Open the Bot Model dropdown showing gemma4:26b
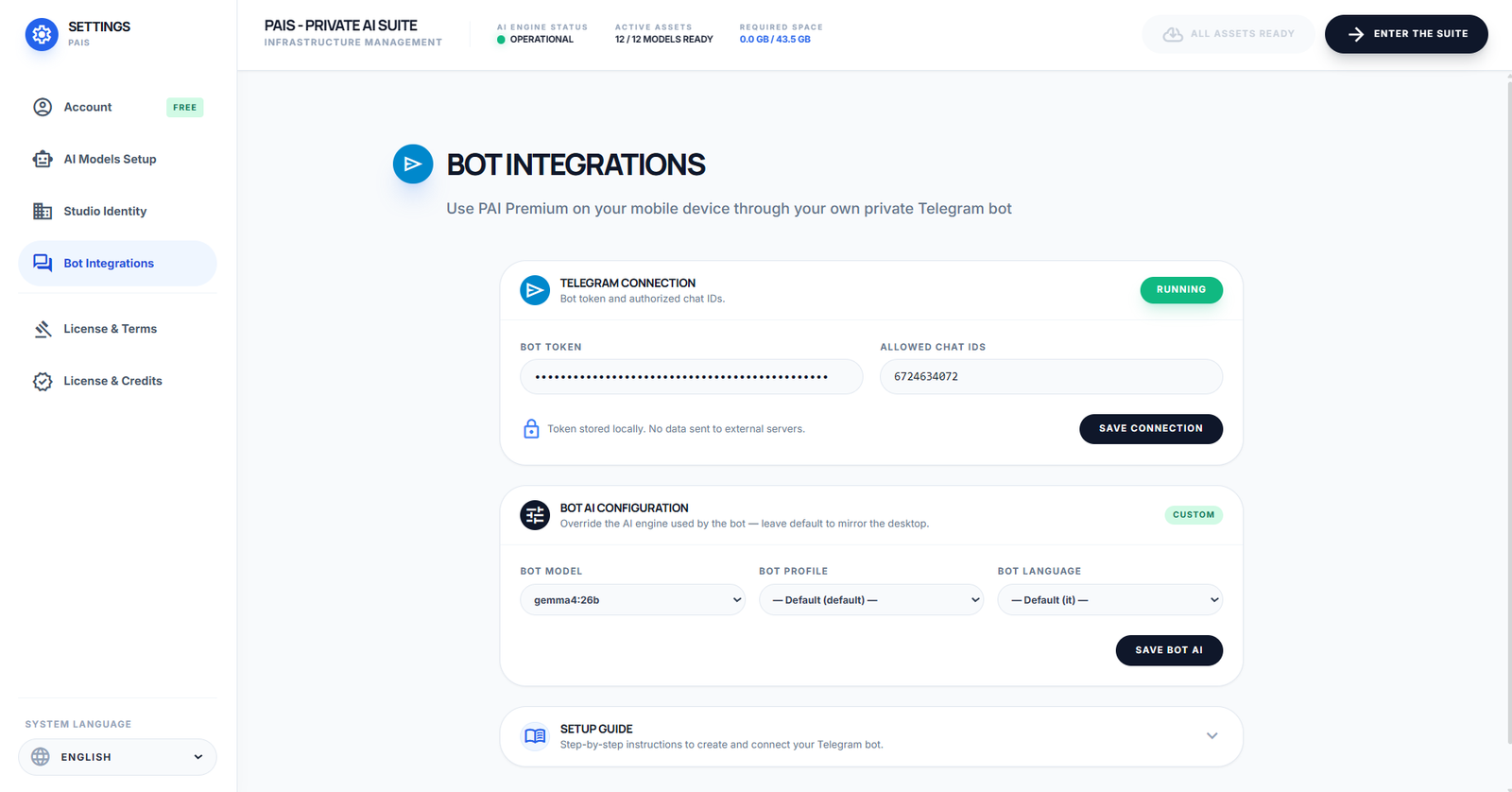 (632, 600)
